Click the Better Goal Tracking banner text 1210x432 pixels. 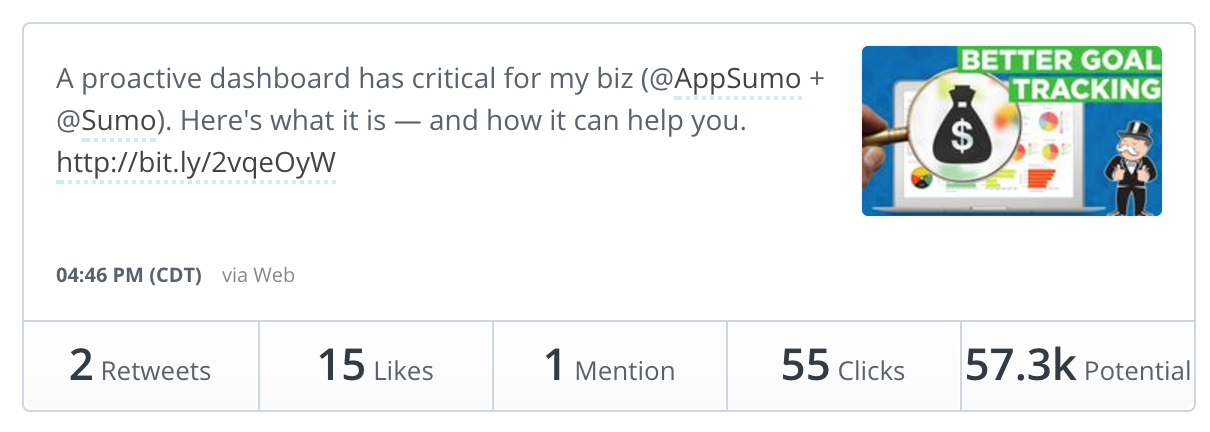click(x=1060, y=74)
